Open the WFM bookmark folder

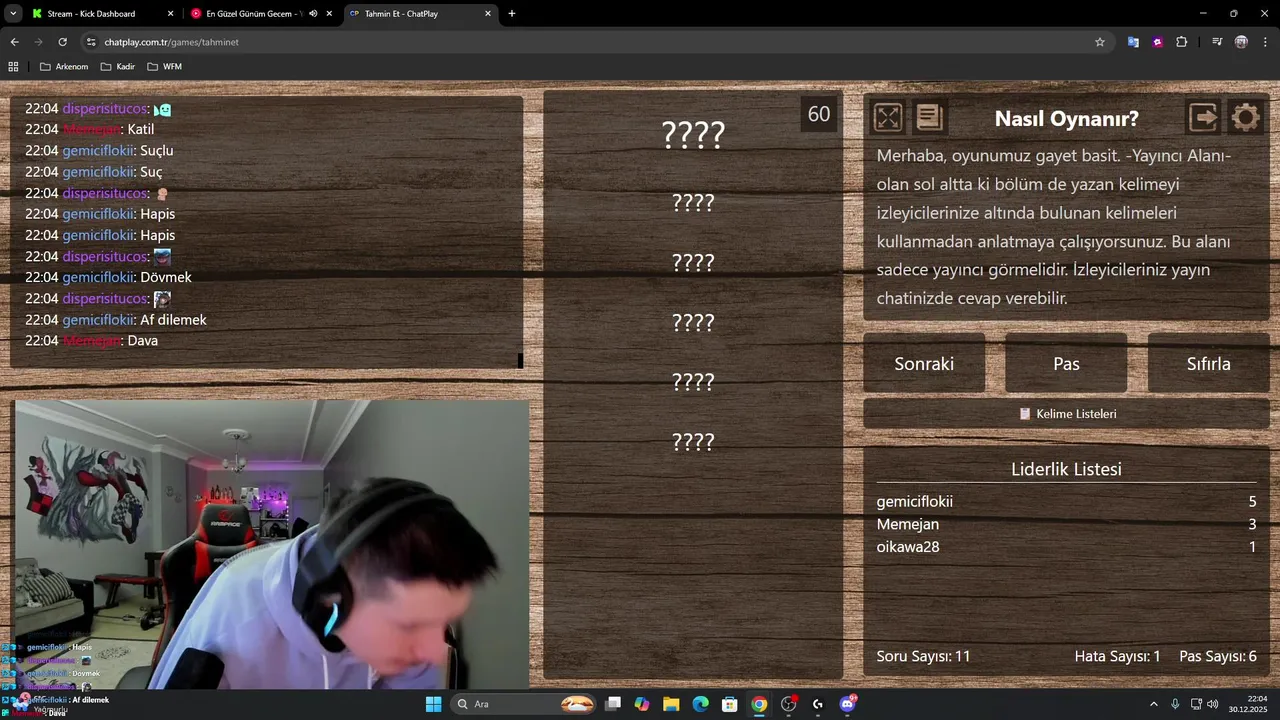(165, 67)
